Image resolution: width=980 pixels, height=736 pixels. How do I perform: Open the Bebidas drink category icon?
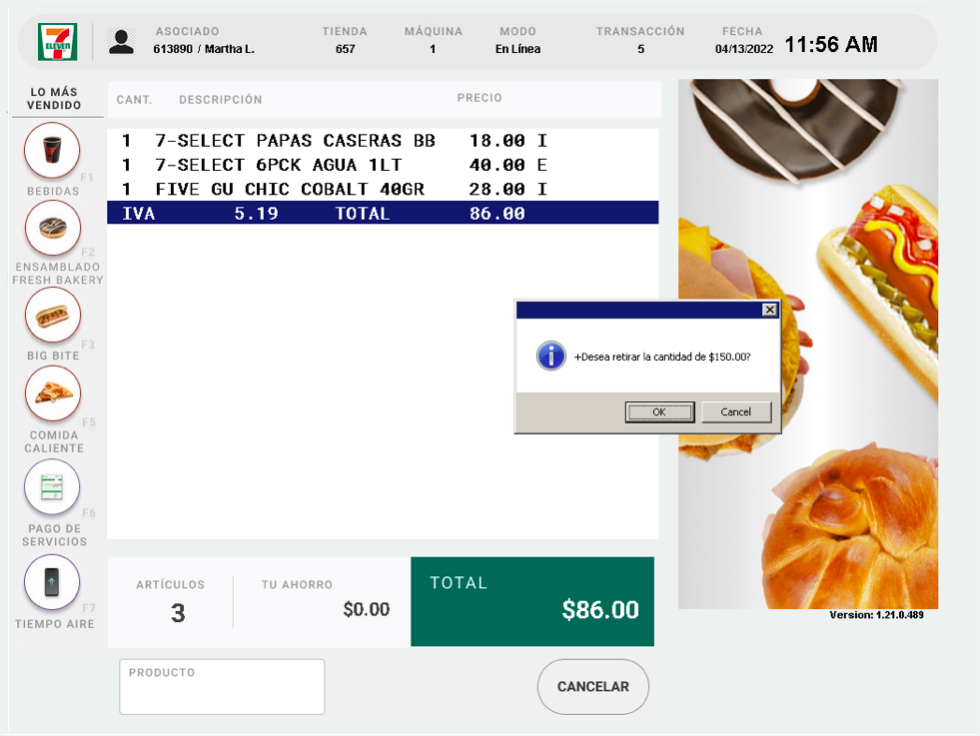tap(52, 151)
